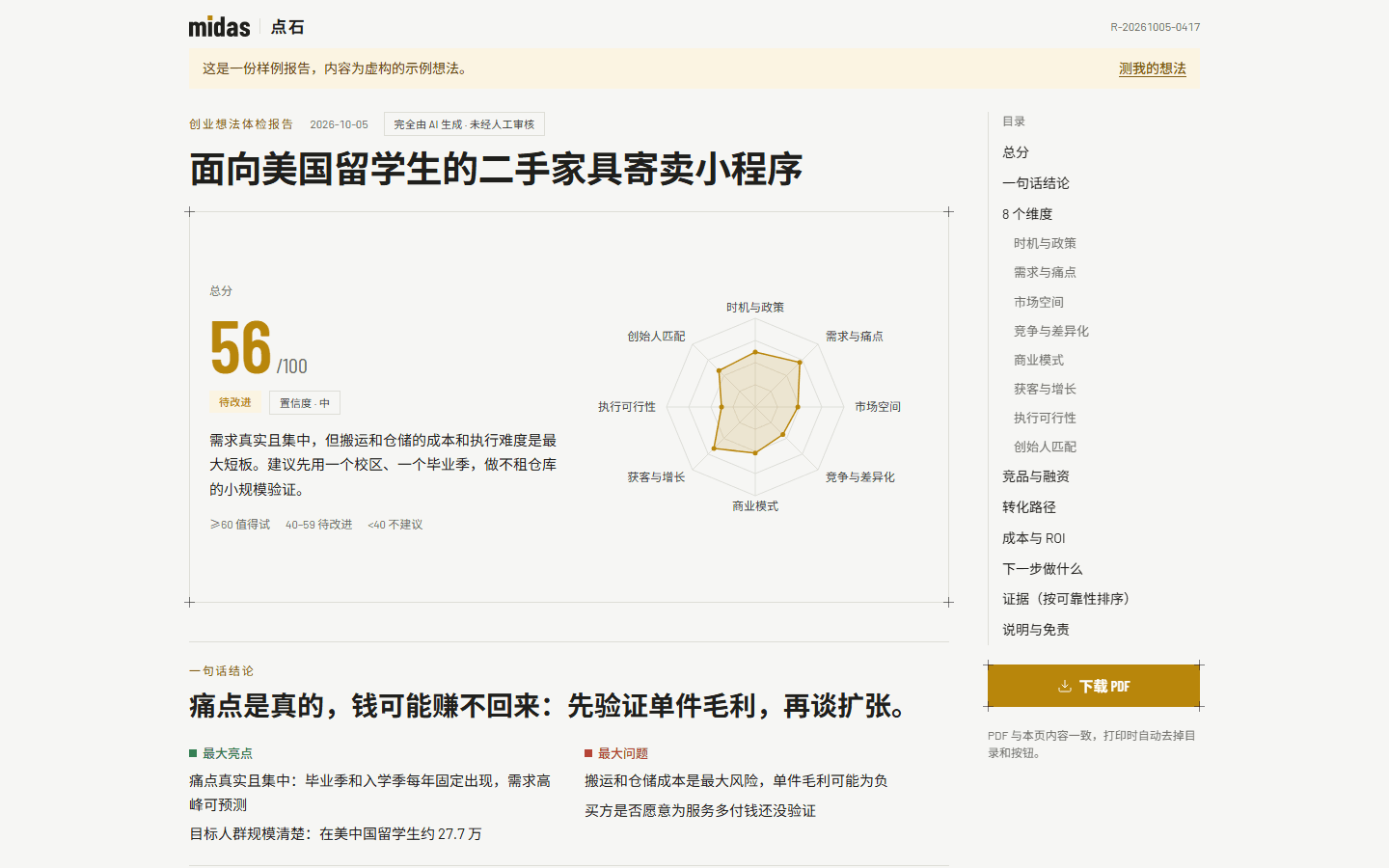
Task: Open 时机与政策 sub-item in contents
Action: click(x=1045, y=243)
